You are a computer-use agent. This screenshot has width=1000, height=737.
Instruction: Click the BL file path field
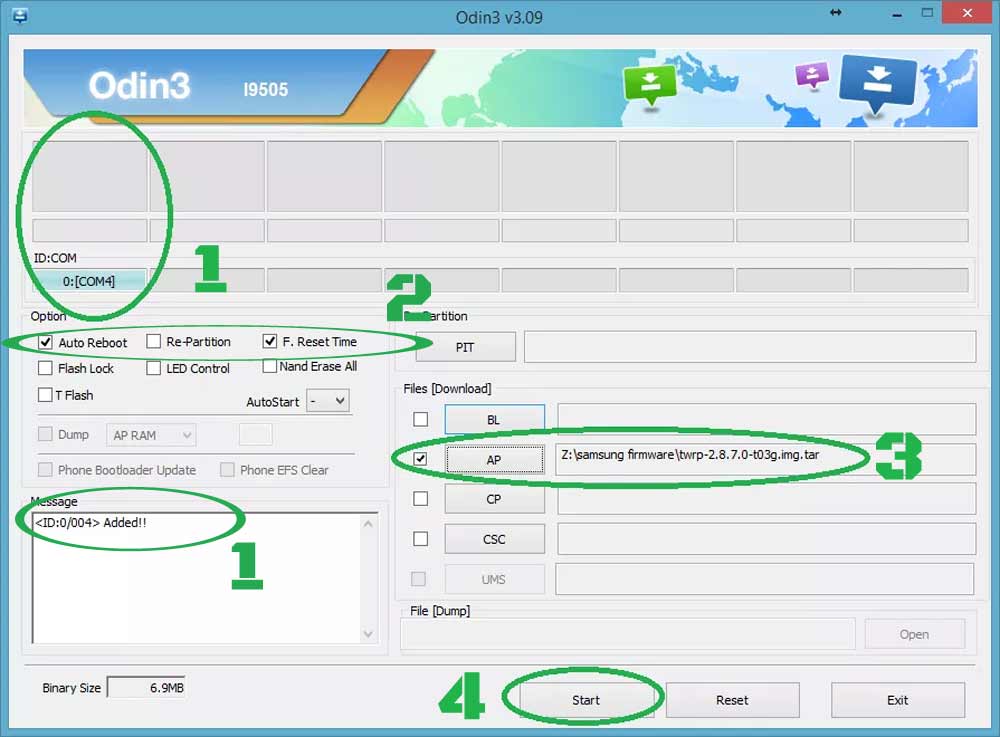[x=767, y=420]
